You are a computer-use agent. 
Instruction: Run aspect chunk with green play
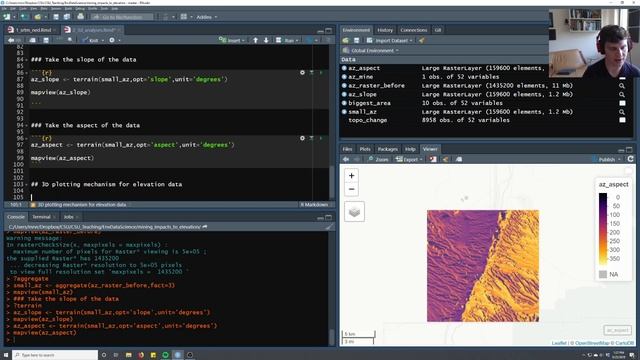321,138
